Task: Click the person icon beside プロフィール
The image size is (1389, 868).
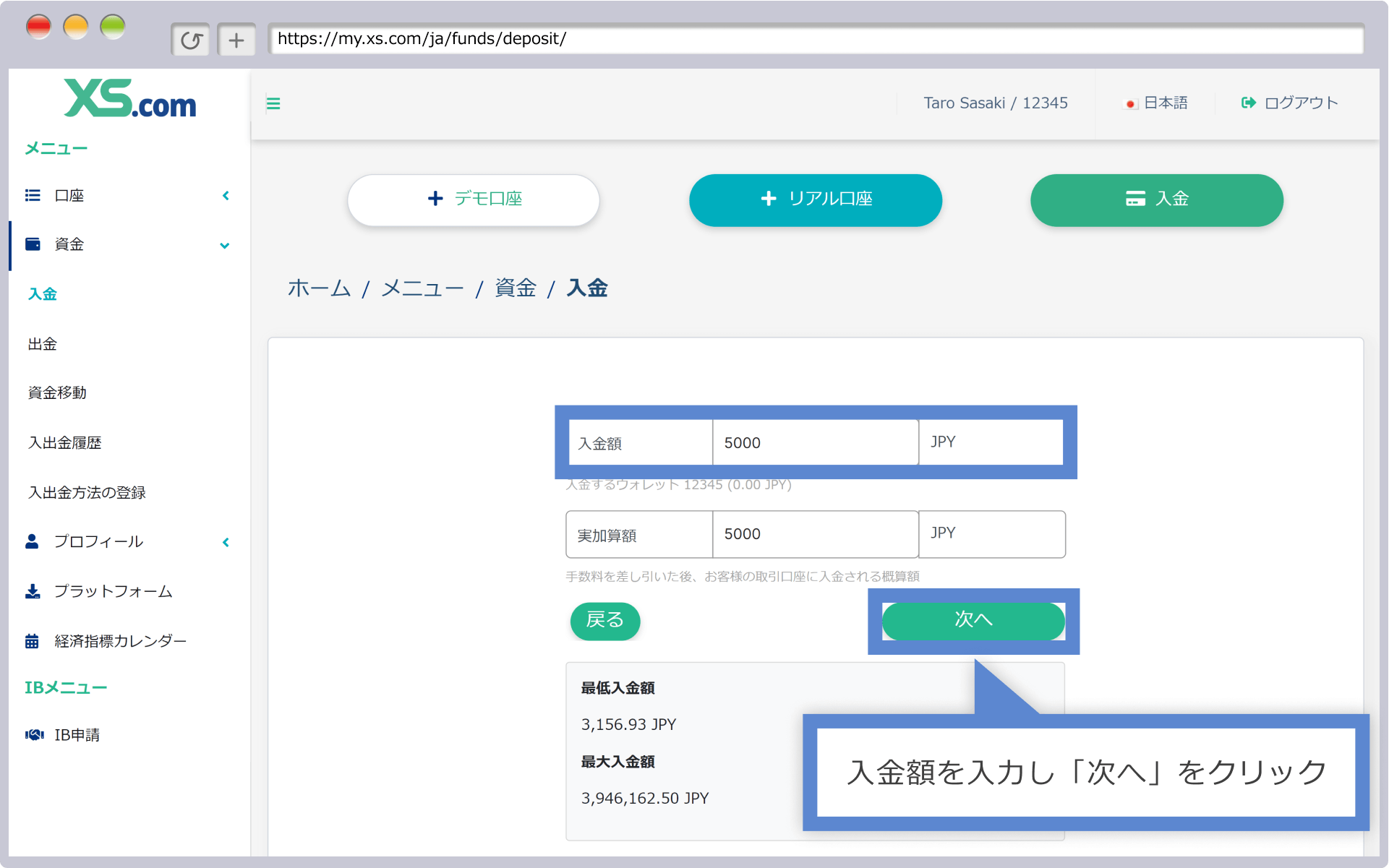Action: (32, 541)
